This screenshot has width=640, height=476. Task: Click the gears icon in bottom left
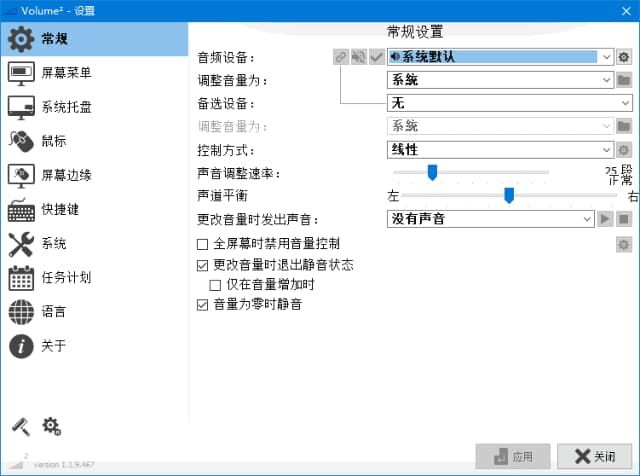tap(52, 427)
